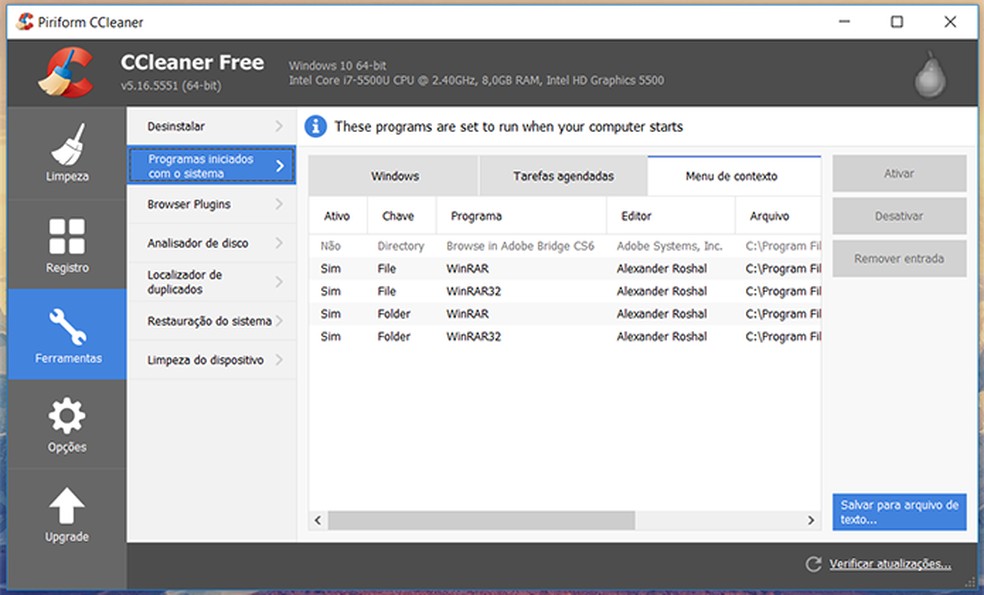This screenshot has width=984, height=595.
Task: Expand the Desinstalar section chevron
Action: click(281, 126)
